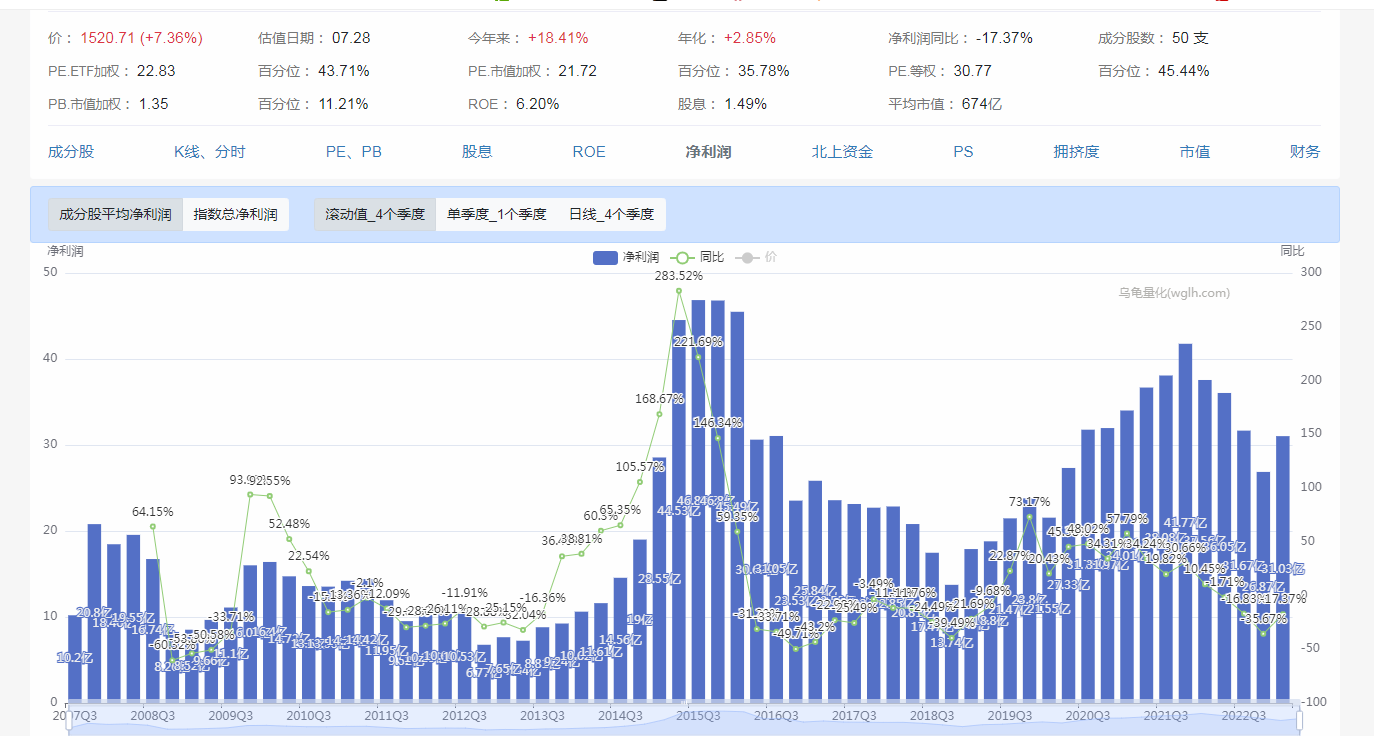Click the PE.市值加权 21.72 value

577,71
